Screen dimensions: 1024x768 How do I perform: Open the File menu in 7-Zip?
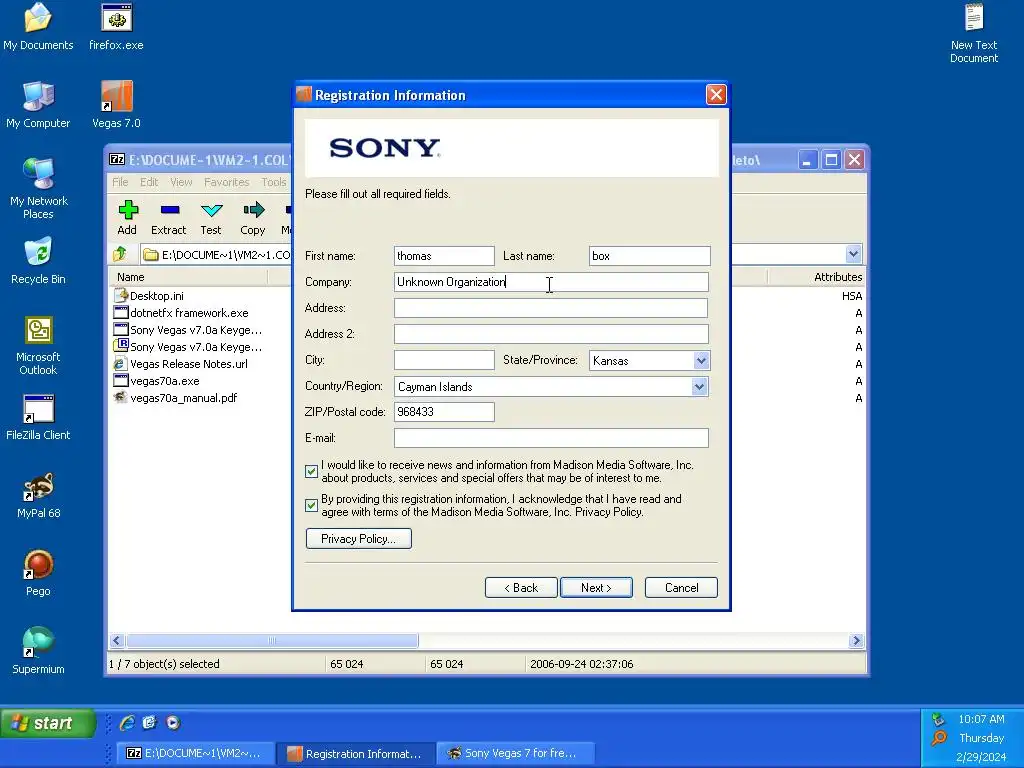click(x=120, y=182)
